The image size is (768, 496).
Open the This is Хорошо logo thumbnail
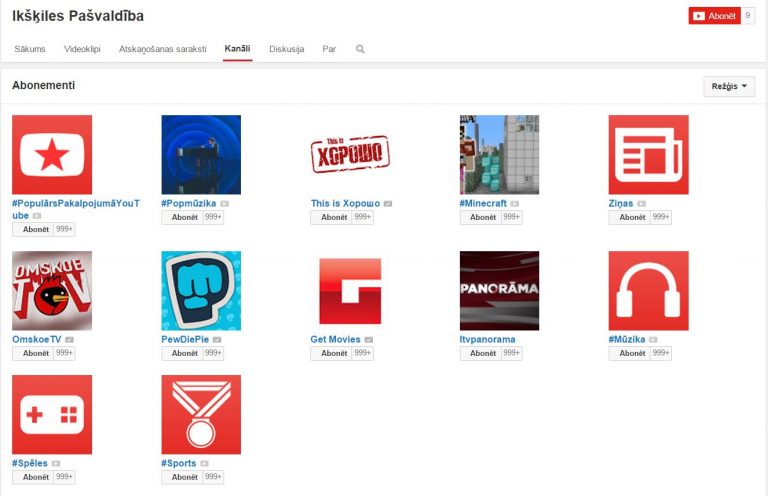click(350, 155)
